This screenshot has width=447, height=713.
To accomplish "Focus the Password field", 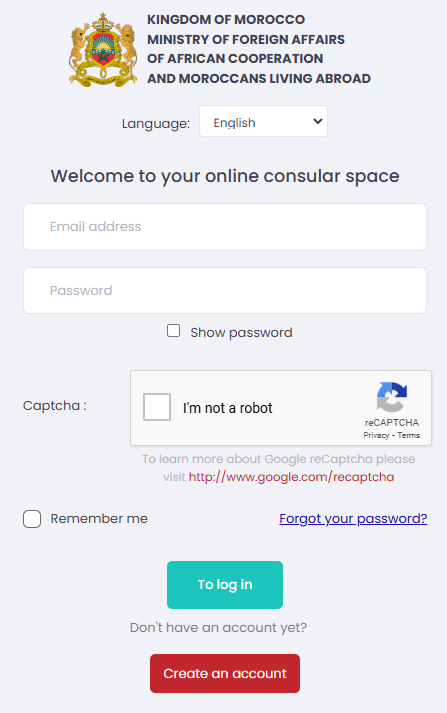I will click(225, 291).
